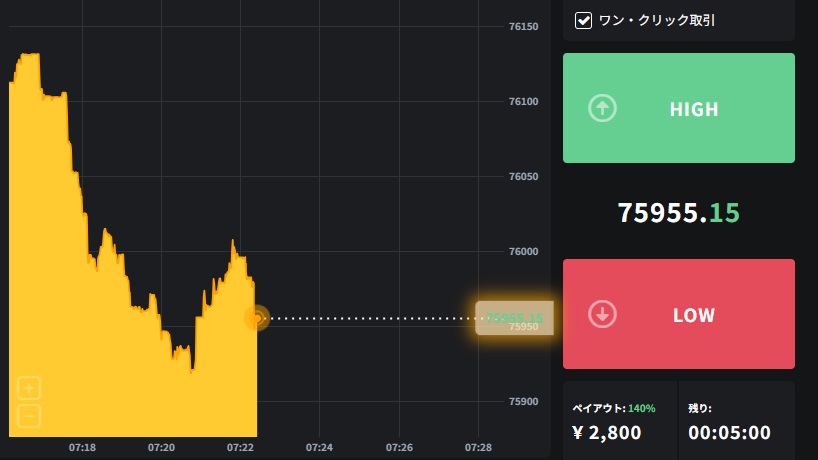This screenshot has height=460, width=818.
Task: Click the highlighted price tag on price axis
Action: (x=513, y=318)
